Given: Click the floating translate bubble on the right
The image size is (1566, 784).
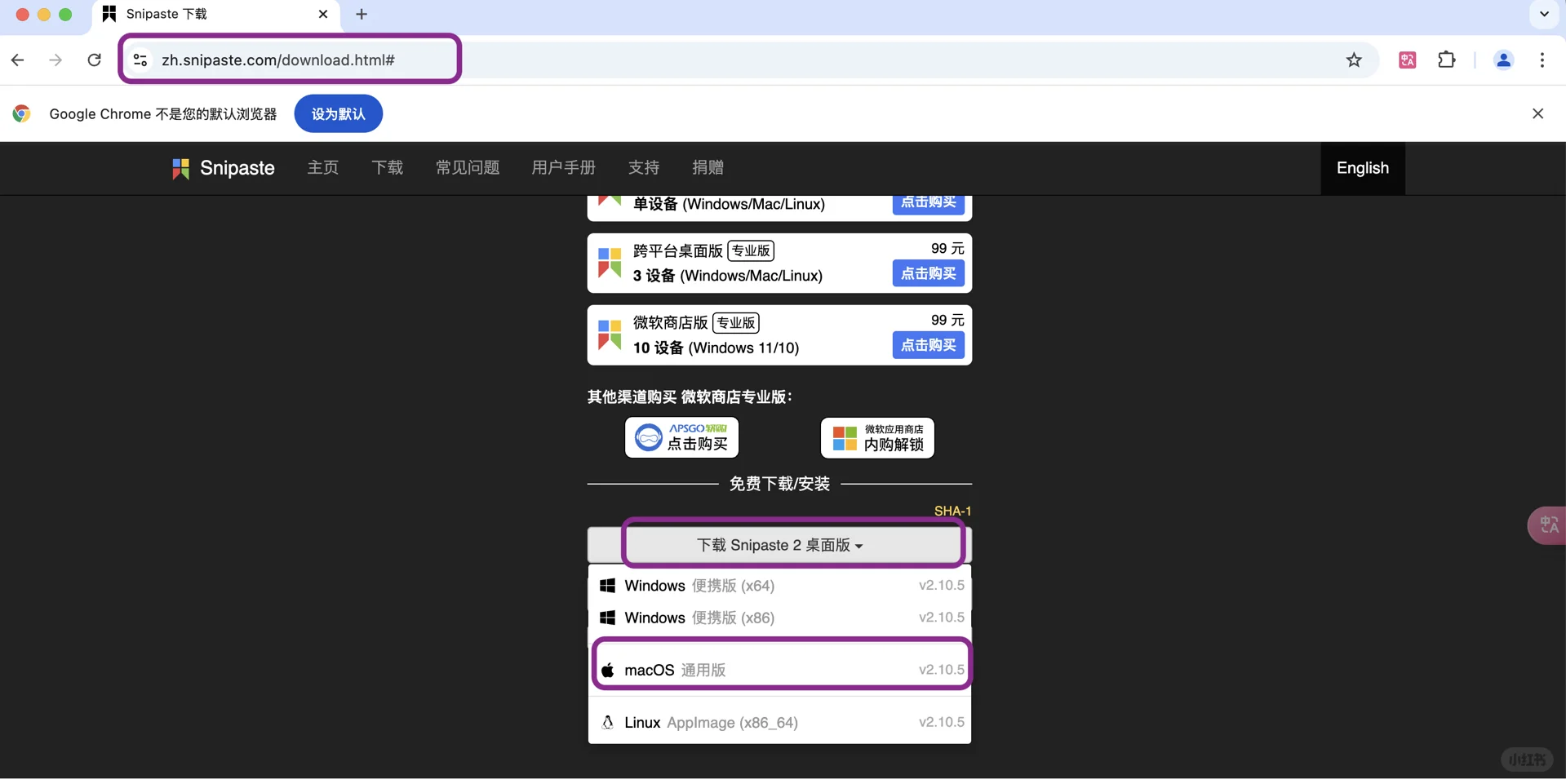Looking at the screenshot, I should 1547,525.
